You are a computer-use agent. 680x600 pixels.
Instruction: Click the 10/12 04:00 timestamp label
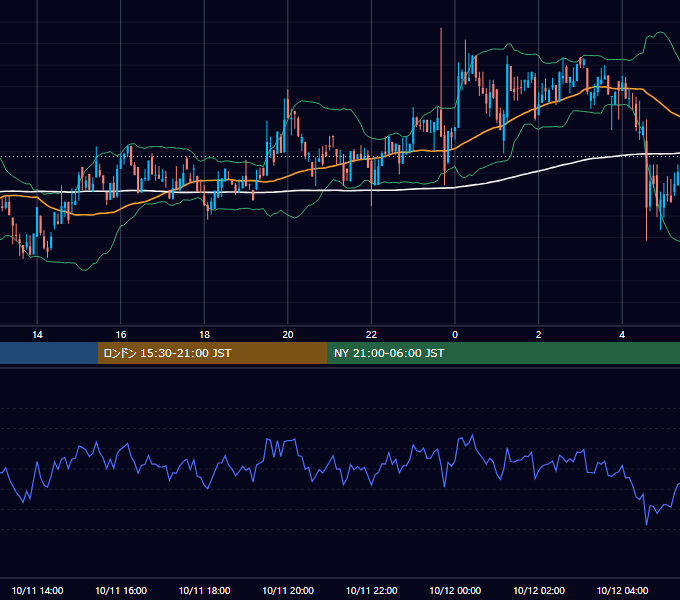(x=622, y=590)
